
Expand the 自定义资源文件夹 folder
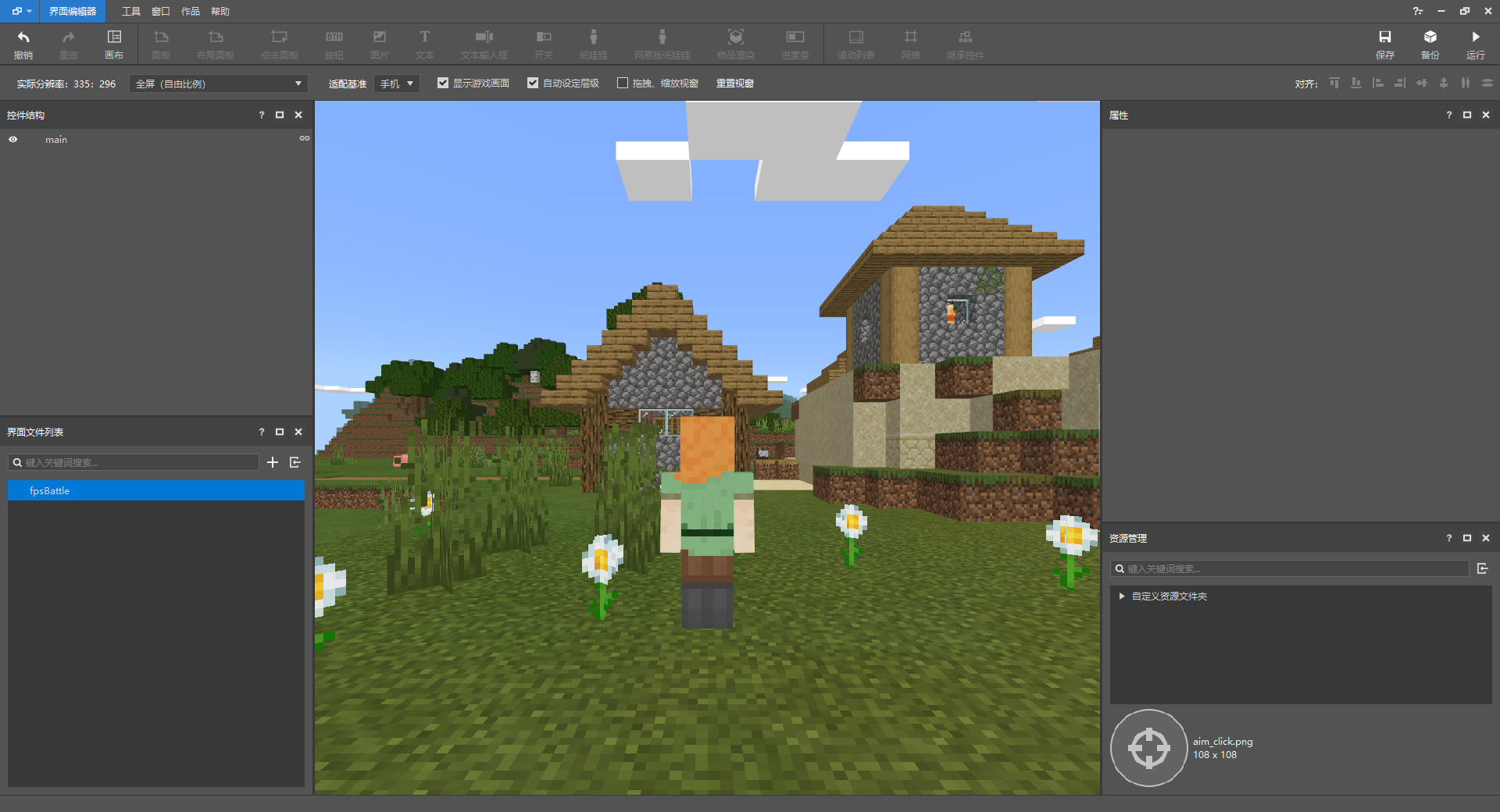coord(1122,596)
